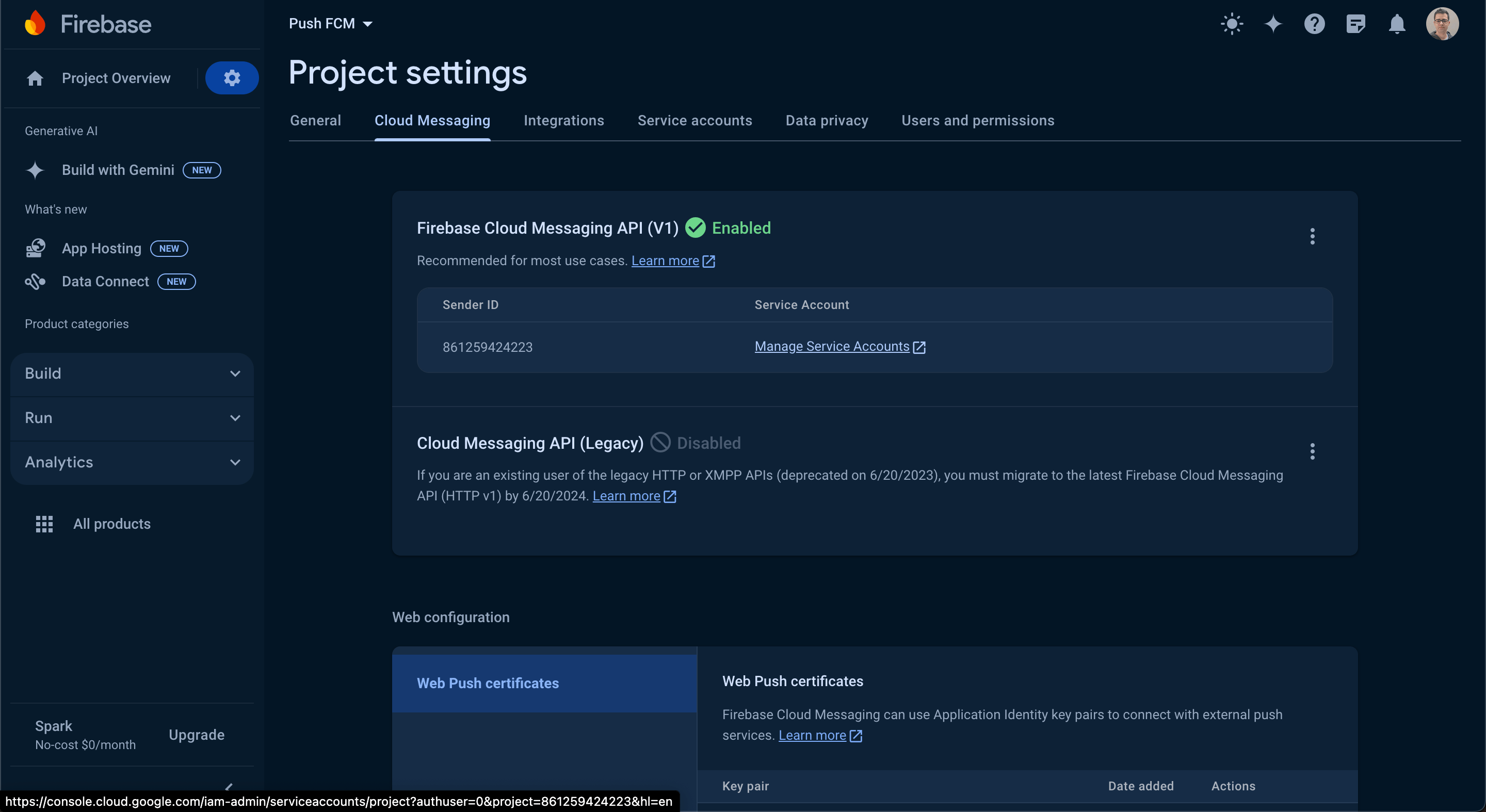Expand the Run category
The image size is (1486, 812).
132,418
